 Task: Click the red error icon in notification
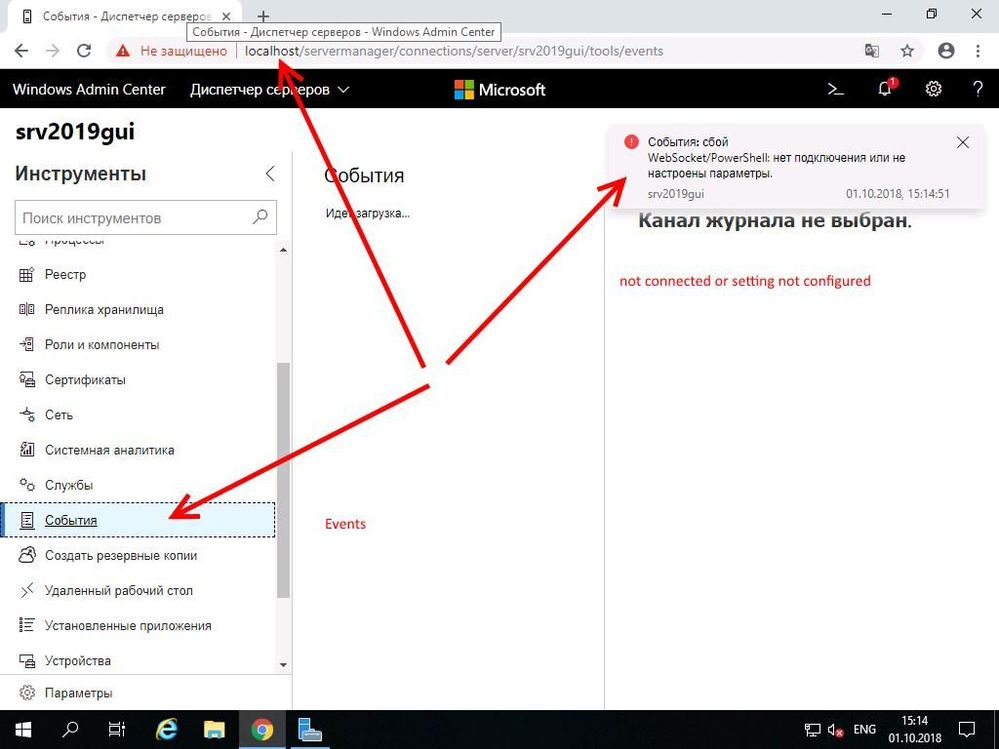click(631, 141)
